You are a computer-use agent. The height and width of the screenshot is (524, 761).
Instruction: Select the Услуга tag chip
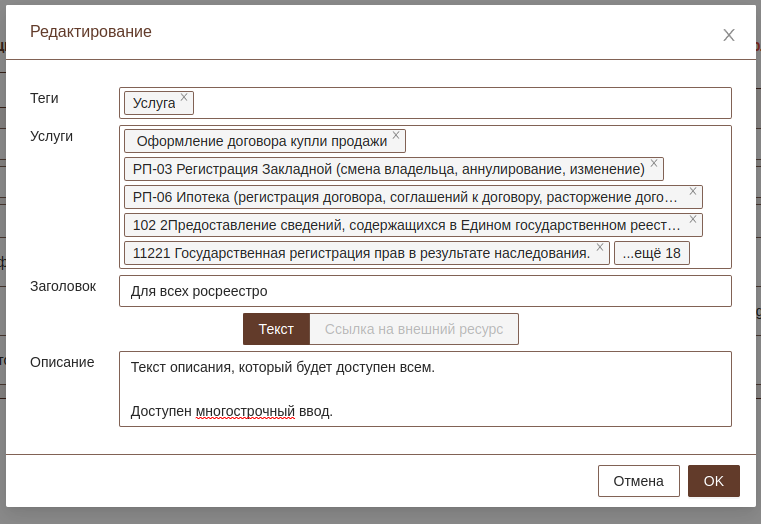pos(153,103)
